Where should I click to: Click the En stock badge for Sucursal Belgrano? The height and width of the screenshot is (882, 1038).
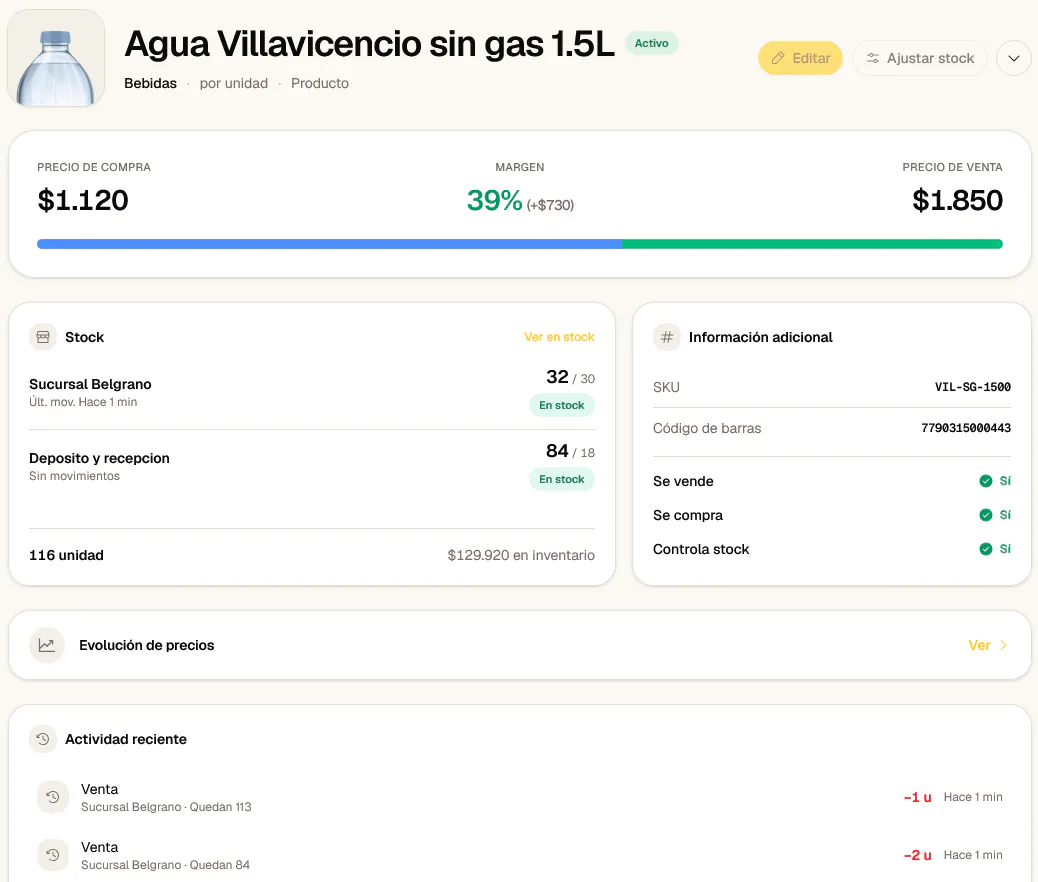coord(561,405)
